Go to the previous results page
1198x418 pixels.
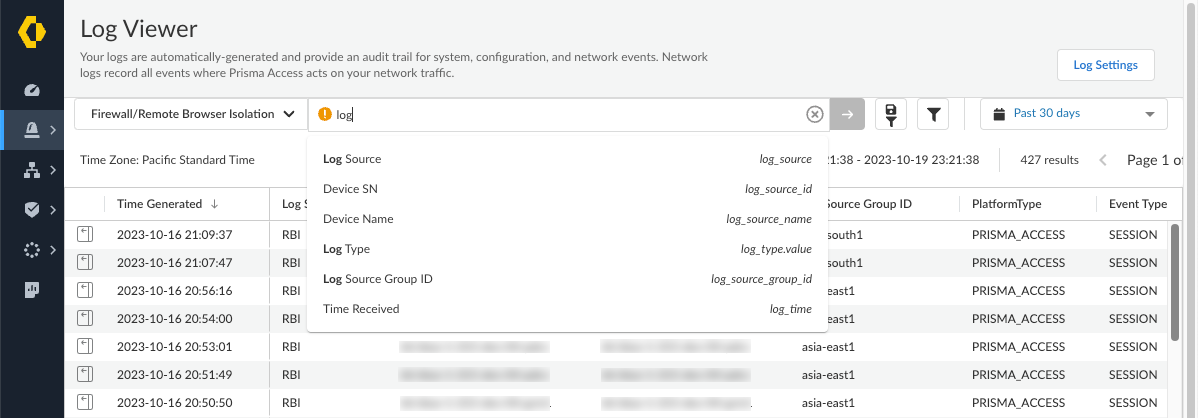(x=1103, y=160)
